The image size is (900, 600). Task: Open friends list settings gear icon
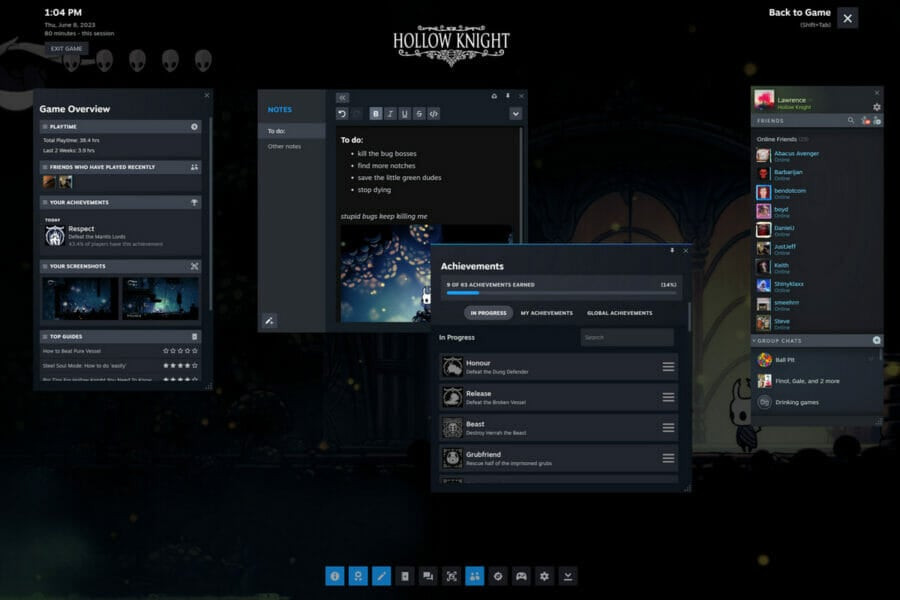pos(876,107)
